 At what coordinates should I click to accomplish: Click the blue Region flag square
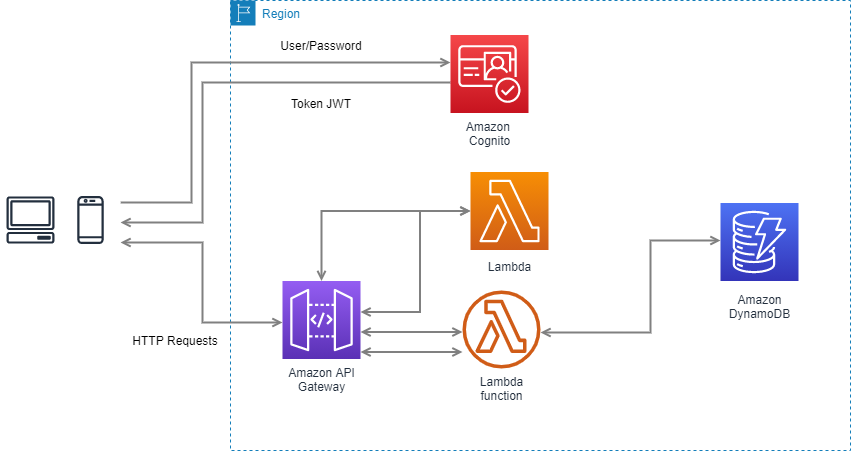243,13
